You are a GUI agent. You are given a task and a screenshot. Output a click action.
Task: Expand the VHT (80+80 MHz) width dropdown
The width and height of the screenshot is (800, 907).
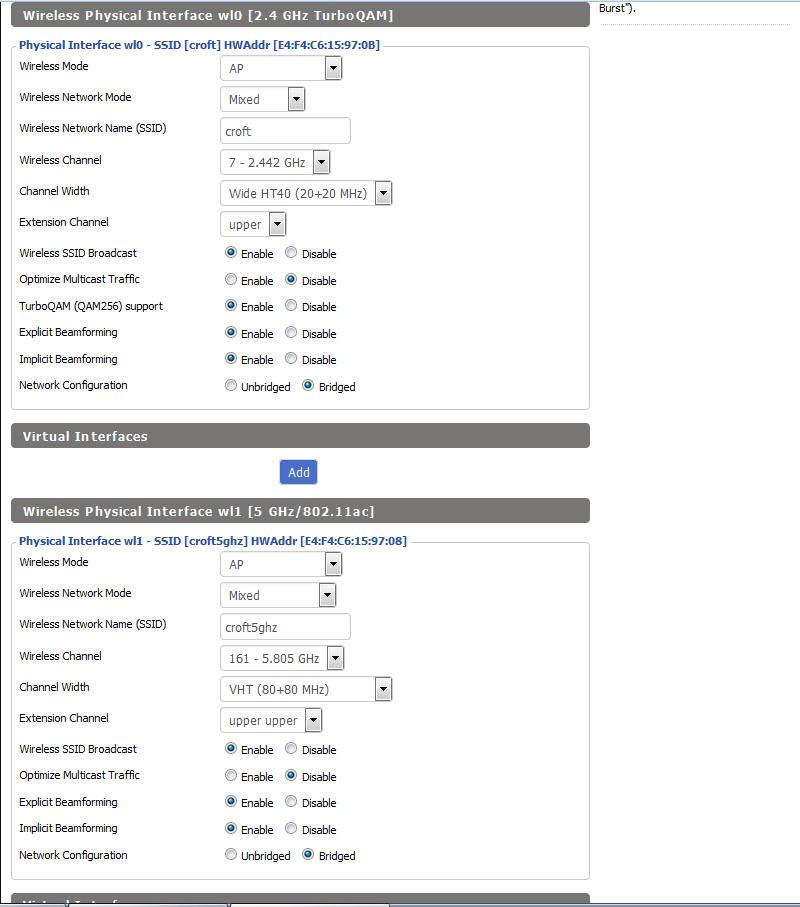coord(305,689)
